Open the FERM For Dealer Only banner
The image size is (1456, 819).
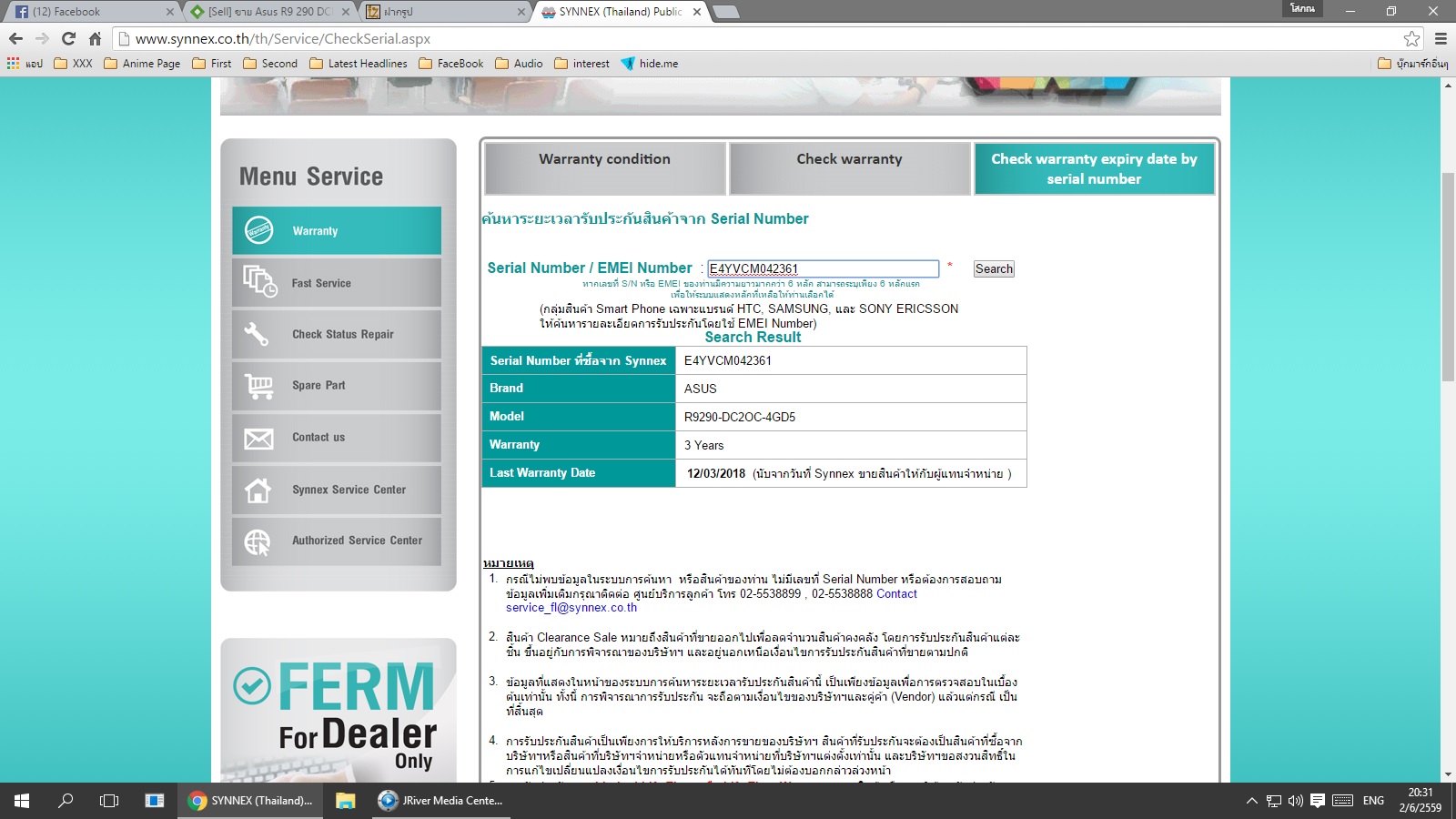[x=339, y=710]
